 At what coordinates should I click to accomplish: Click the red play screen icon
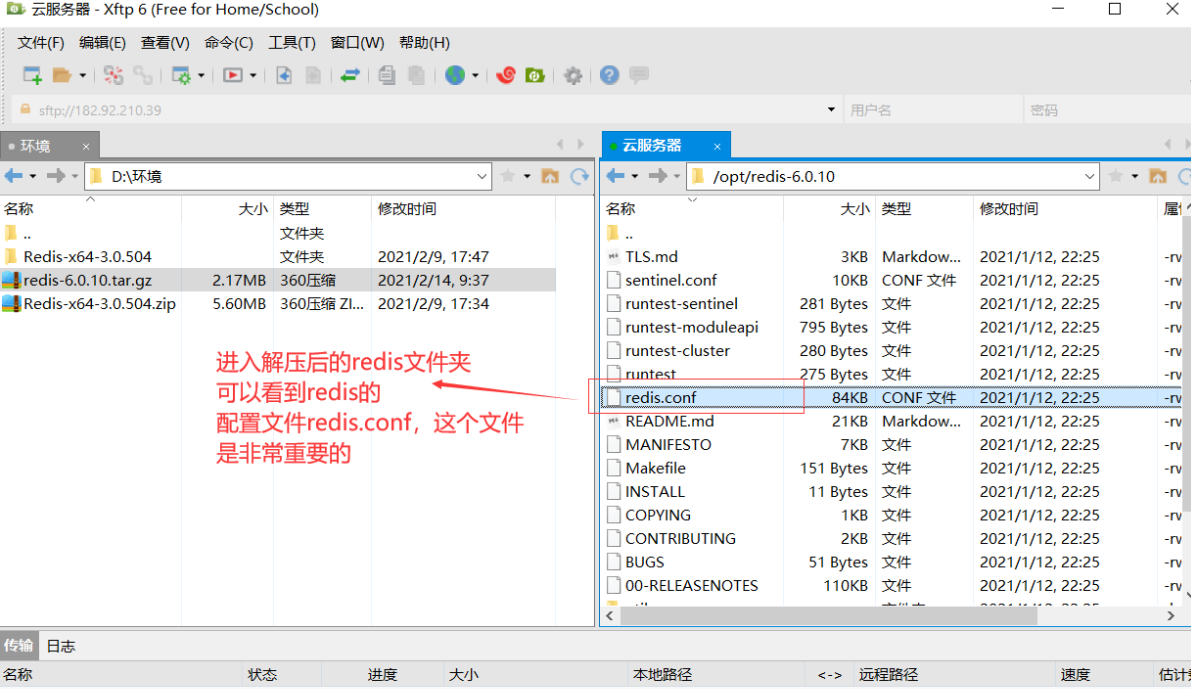coord(232,75)
